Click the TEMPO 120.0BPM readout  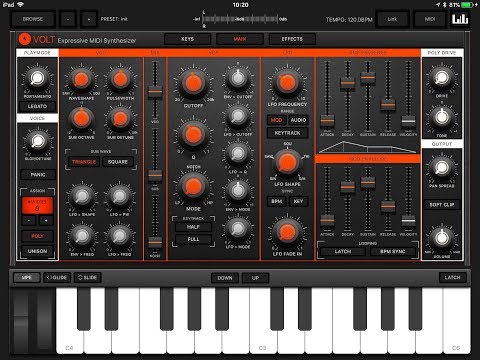349,20
